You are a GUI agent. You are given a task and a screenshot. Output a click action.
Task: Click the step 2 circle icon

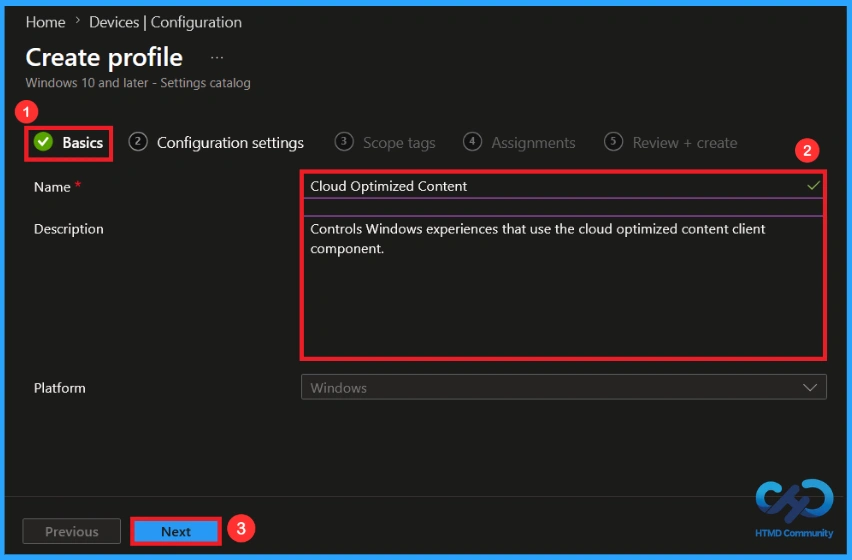(138, 142)
